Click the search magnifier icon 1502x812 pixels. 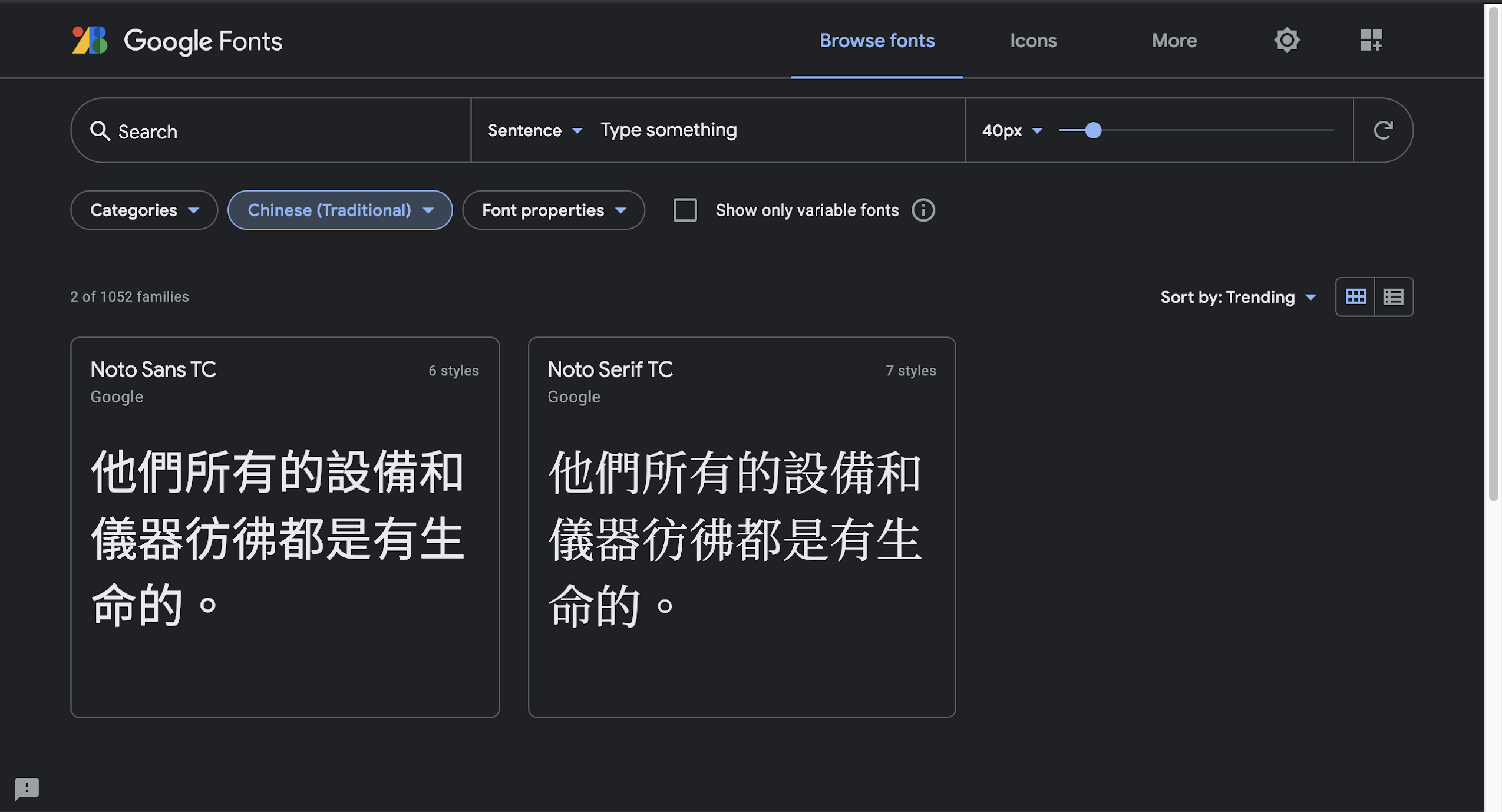pyautogui.click(x=100, y=131)
